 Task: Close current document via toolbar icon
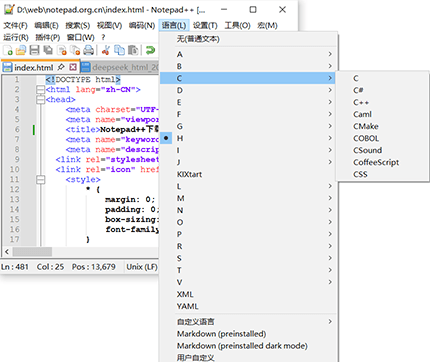[x=62, y=50]
